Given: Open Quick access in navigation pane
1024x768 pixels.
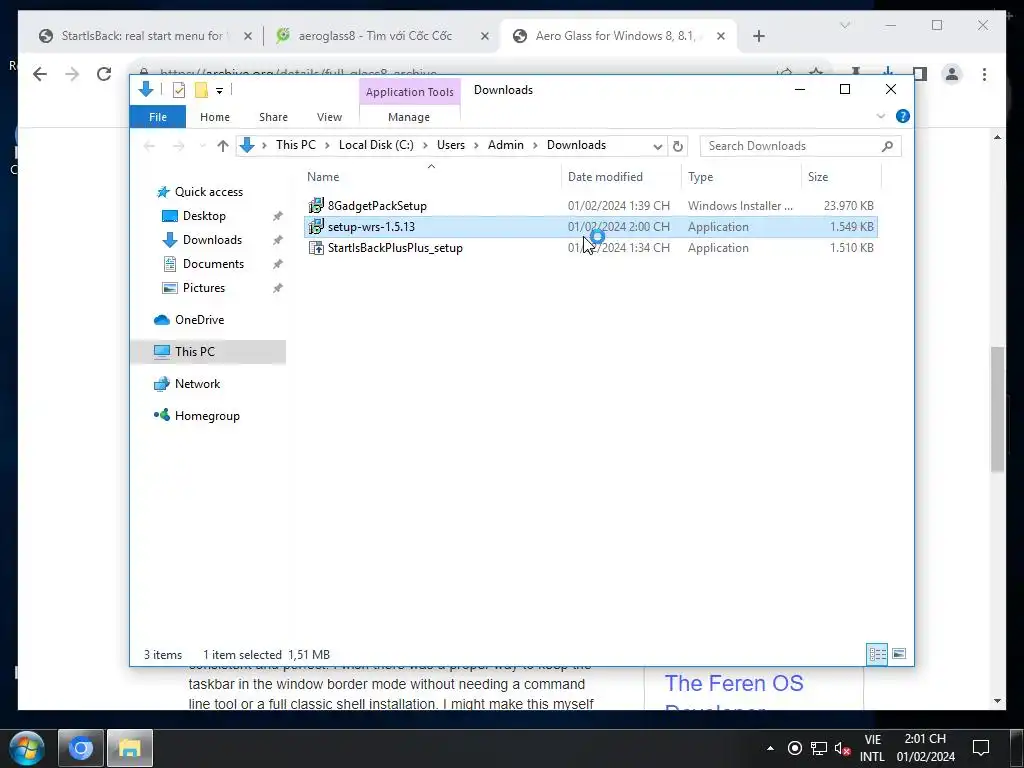Looking at the screenshot, I should (208, 192).
